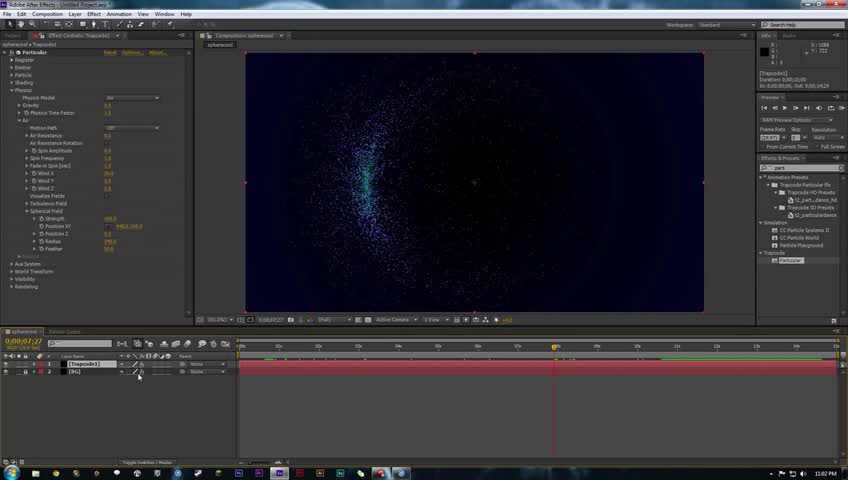848x480 pixels.
Task: Open the Composition menu
Action: click(47, 14)
